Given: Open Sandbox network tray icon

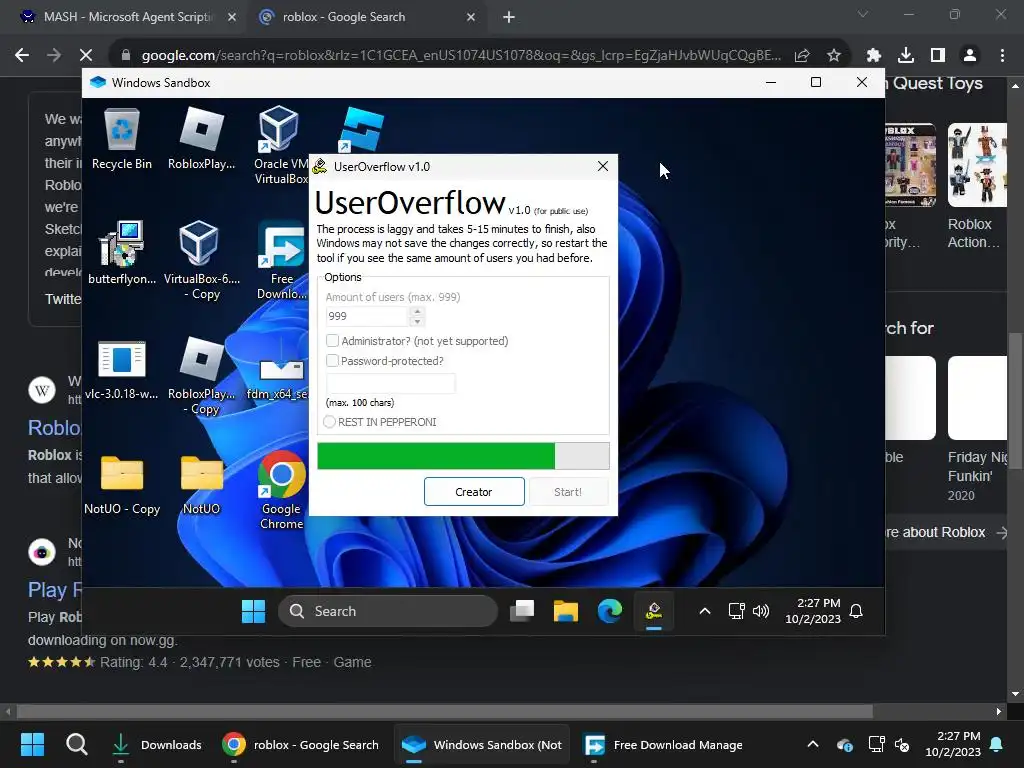Looking at the screenshot, I should [736, 611].
